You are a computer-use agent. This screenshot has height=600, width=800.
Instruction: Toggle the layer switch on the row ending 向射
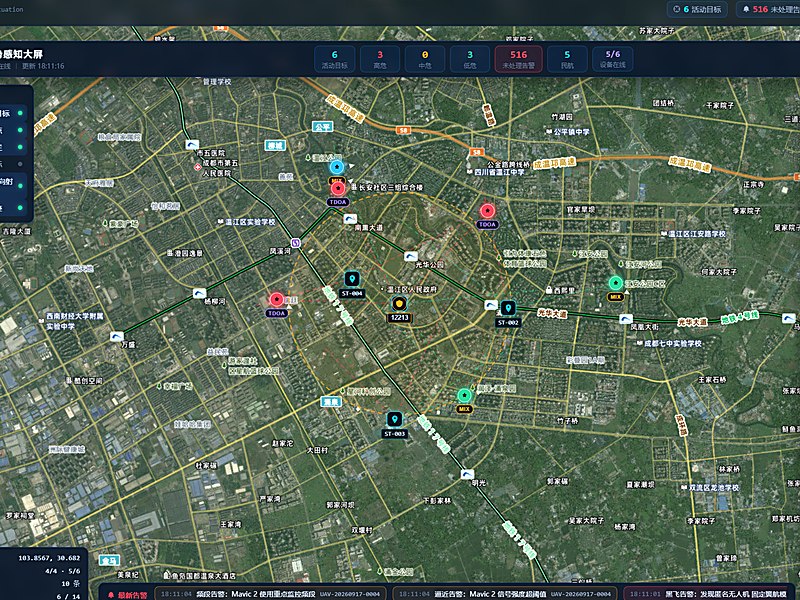20,186
